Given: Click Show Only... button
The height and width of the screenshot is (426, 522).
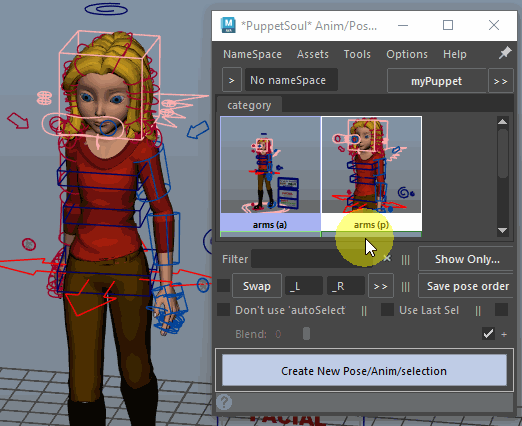Looking at the screenshot, I should coord(467,259).
